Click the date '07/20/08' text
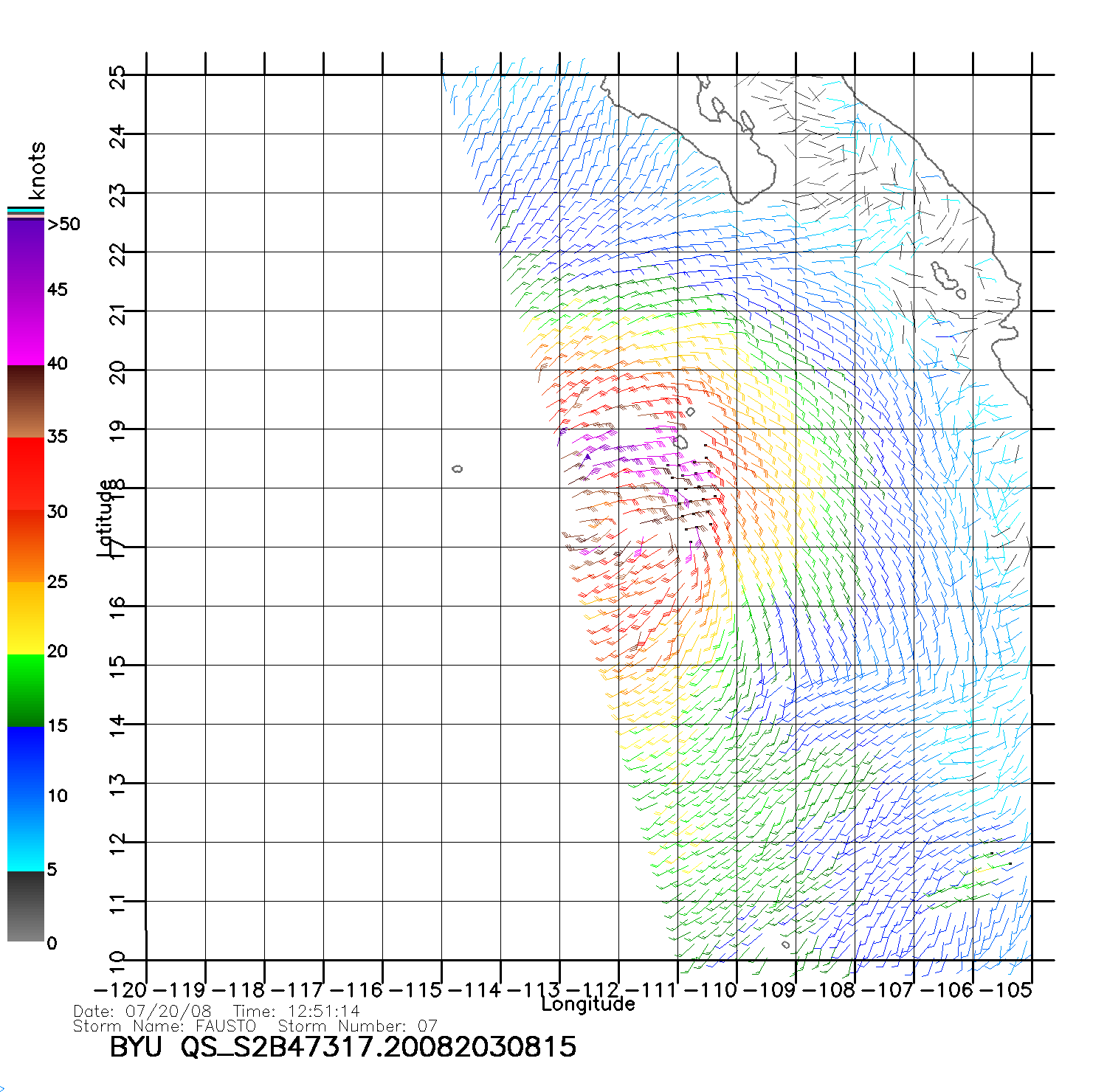The height and width of the screenshot is (1092, 1107). [169, 1012]
